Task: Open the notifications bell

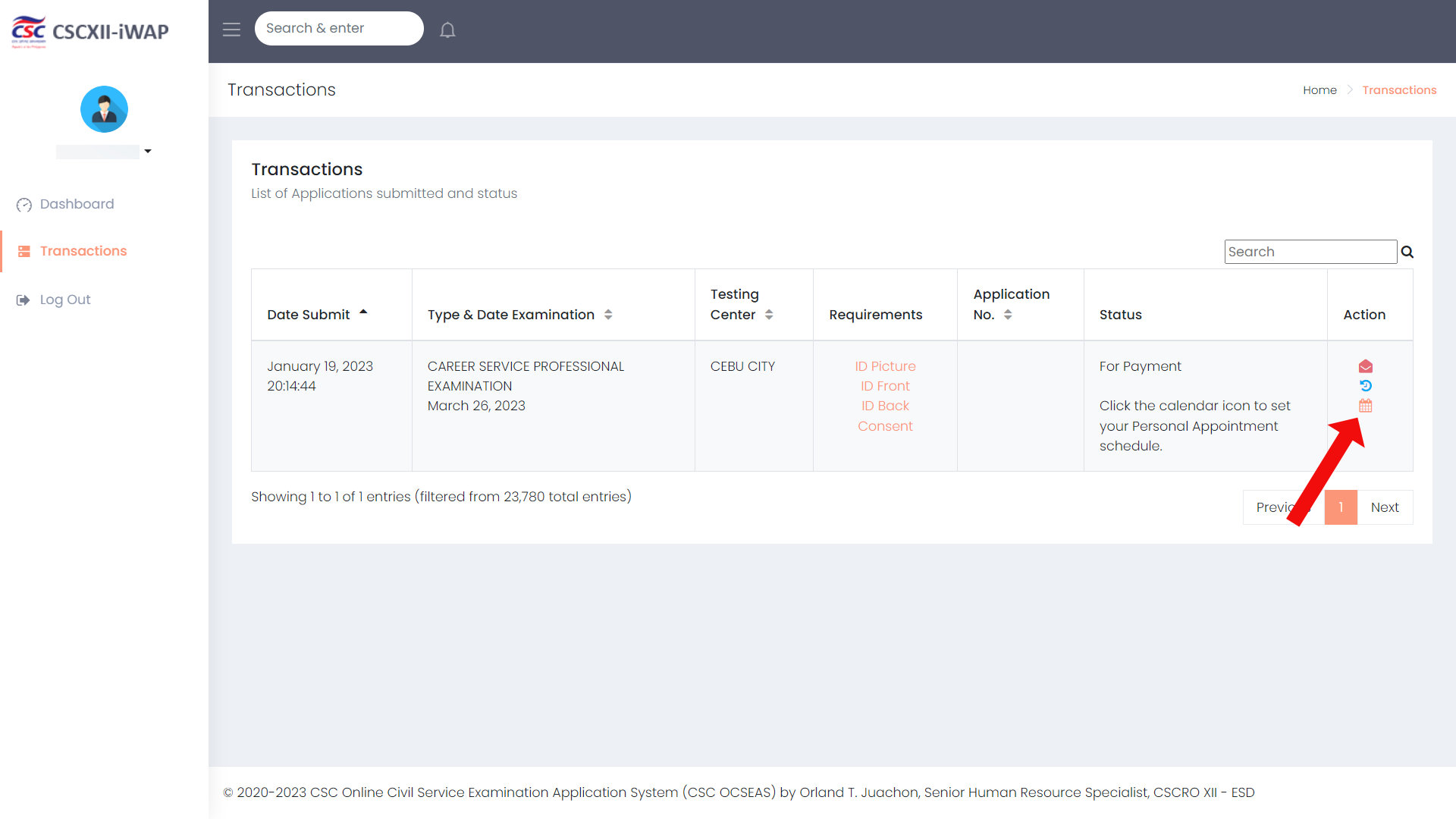Action: point(447,30)
